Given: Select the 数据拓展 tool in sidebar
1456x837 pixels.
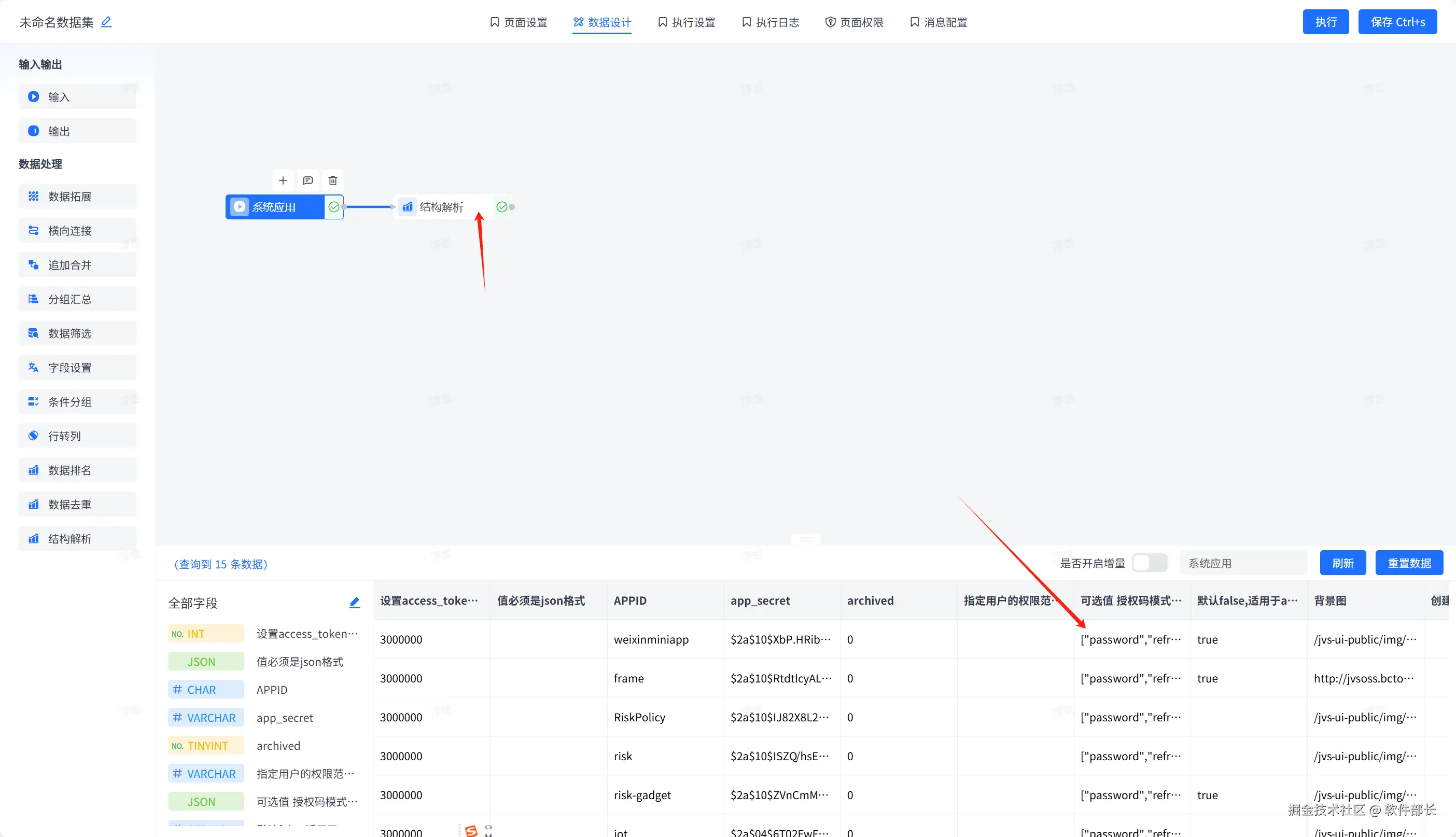Looking at the screenshot, I should (78, 197).
